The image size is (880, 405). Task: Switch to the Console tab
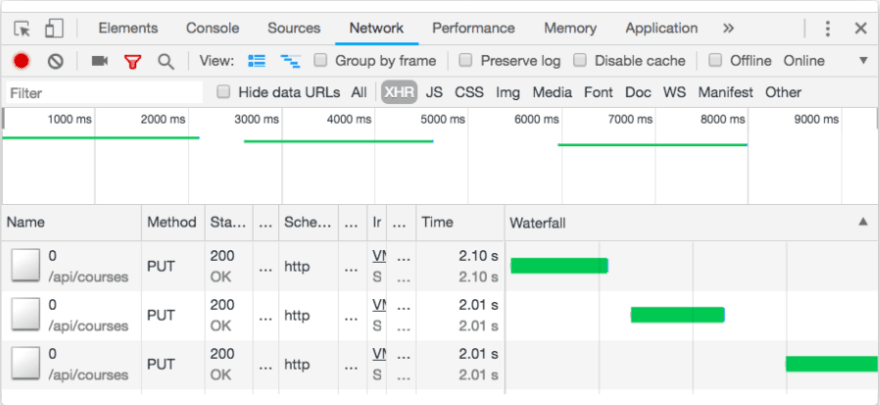click(213, 28)
